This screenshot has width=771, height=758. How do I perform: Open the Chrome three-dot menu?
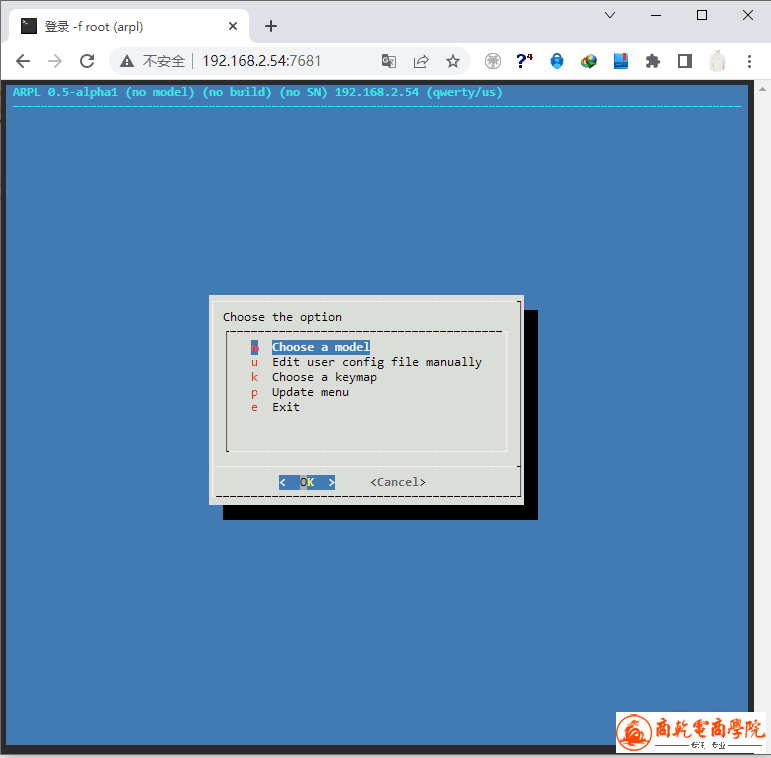point(749,61)
